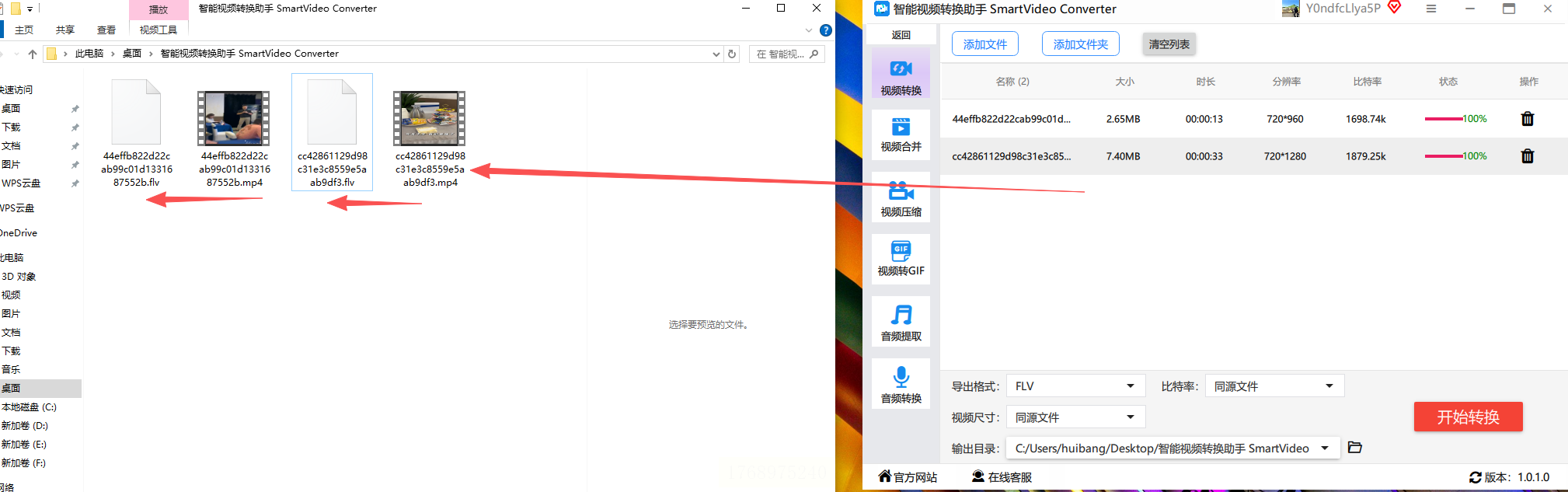Delete the 44effb822d22cab99c01d row via trash icon
This screenshot has height=492, width=1568.
click(1528, 119)
